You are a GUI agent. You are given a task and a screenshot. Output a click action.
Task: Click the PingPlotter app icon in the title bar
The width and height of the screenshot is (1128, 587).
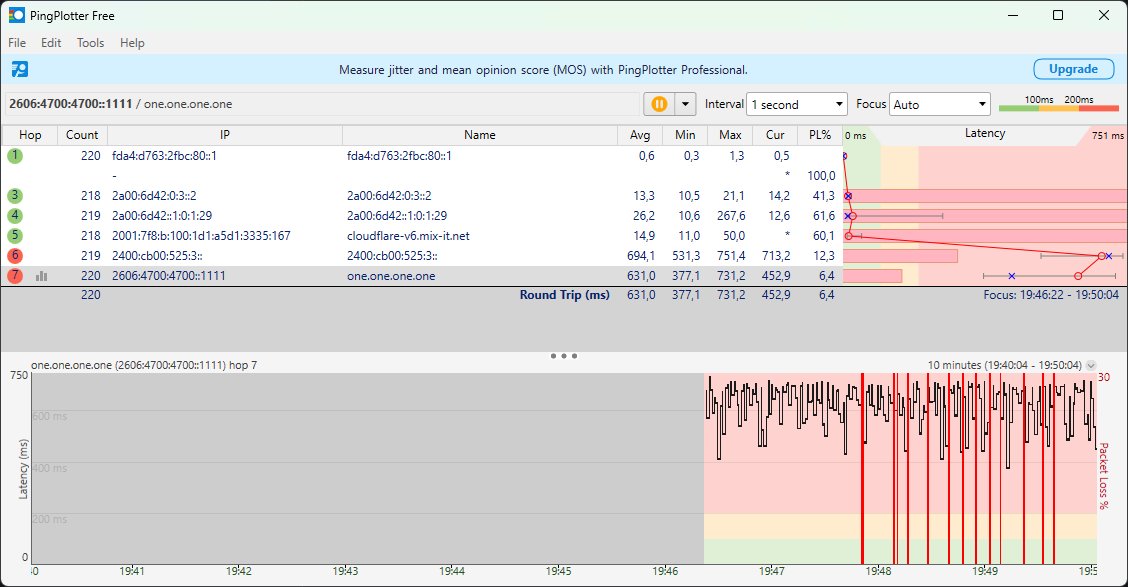point(17,15)
